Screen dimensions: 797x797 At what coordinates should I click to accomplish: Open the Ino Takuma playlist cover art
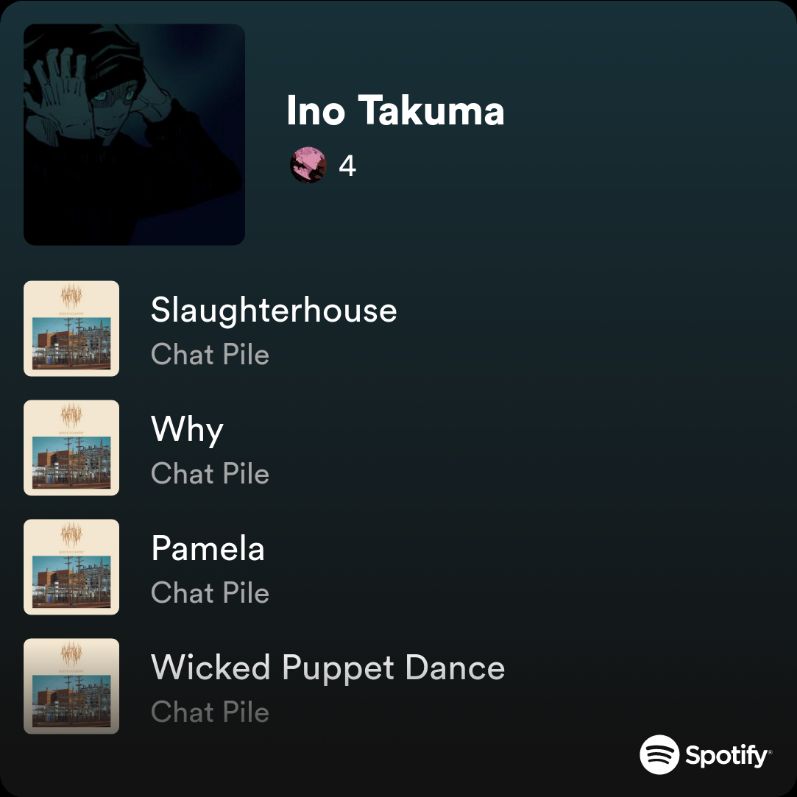click(x=134, y=135)
